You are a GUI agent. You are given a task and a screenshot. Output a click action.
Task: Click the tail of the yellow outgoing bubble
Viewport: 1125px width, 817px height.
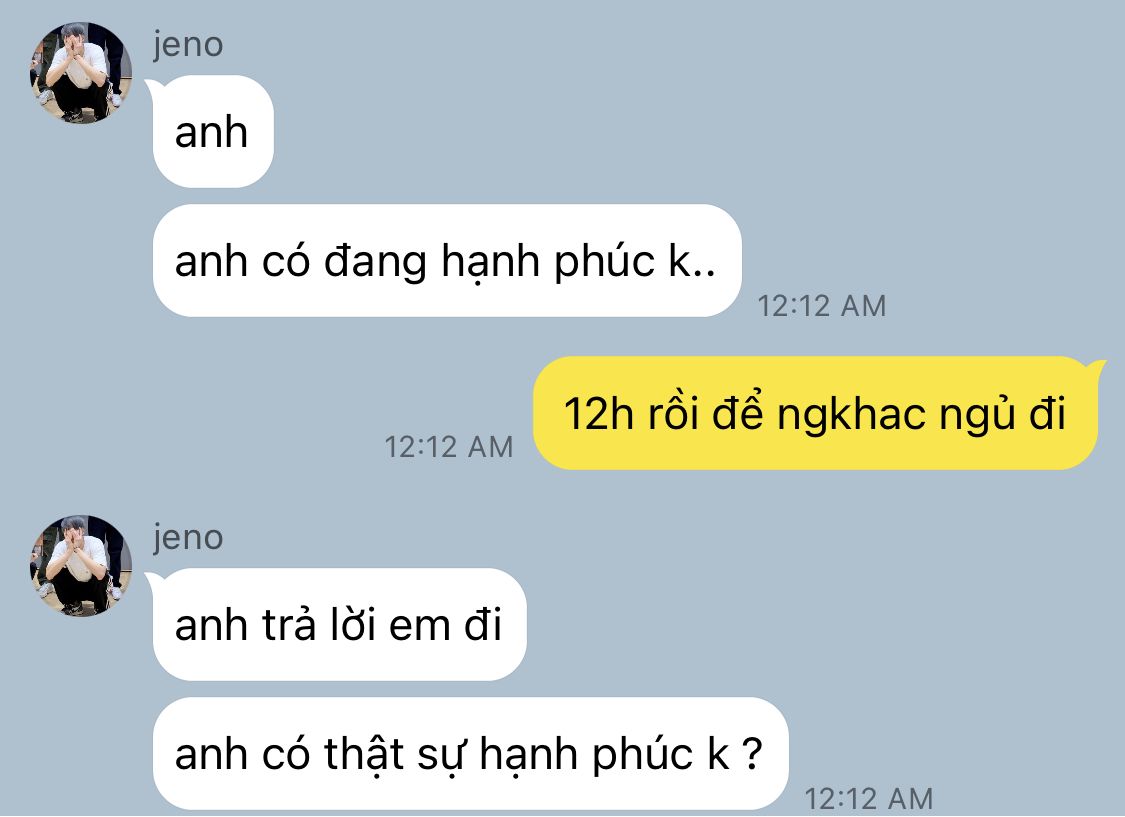pyautogui.click(x=1096, y=369)
